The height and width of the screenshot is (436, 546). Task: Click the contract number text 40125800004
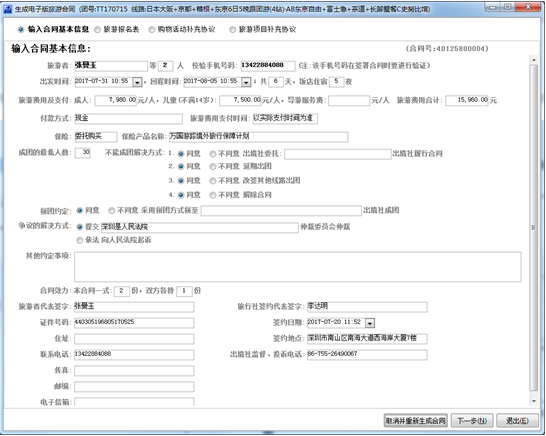(x=462, y=49)
